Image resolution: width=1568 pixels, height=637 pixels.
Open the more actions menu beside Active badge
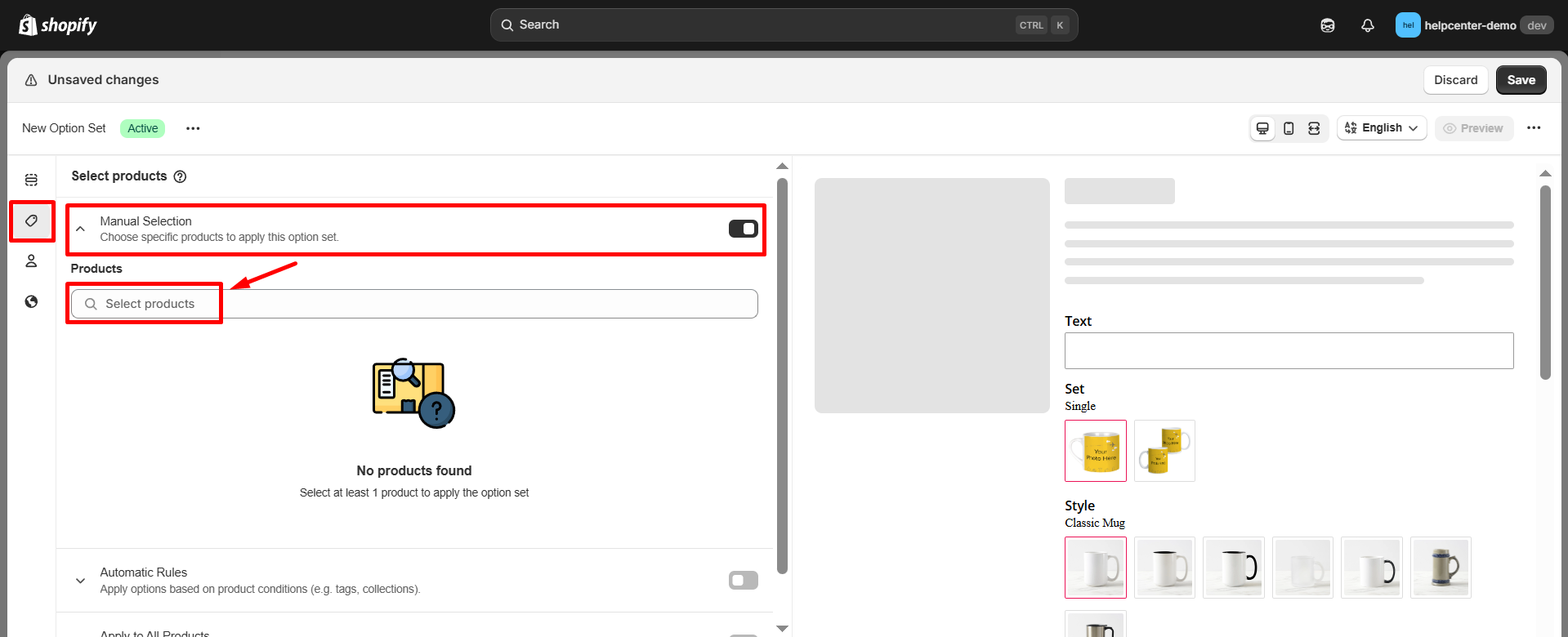193,128
